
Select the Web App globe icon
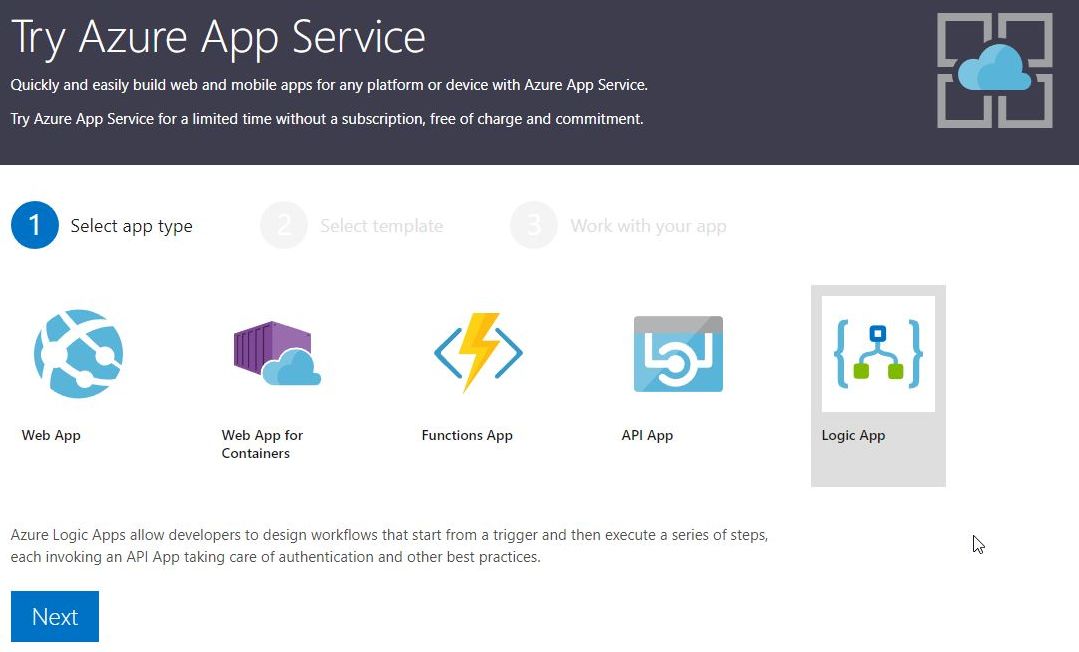[x=78, y=353]
